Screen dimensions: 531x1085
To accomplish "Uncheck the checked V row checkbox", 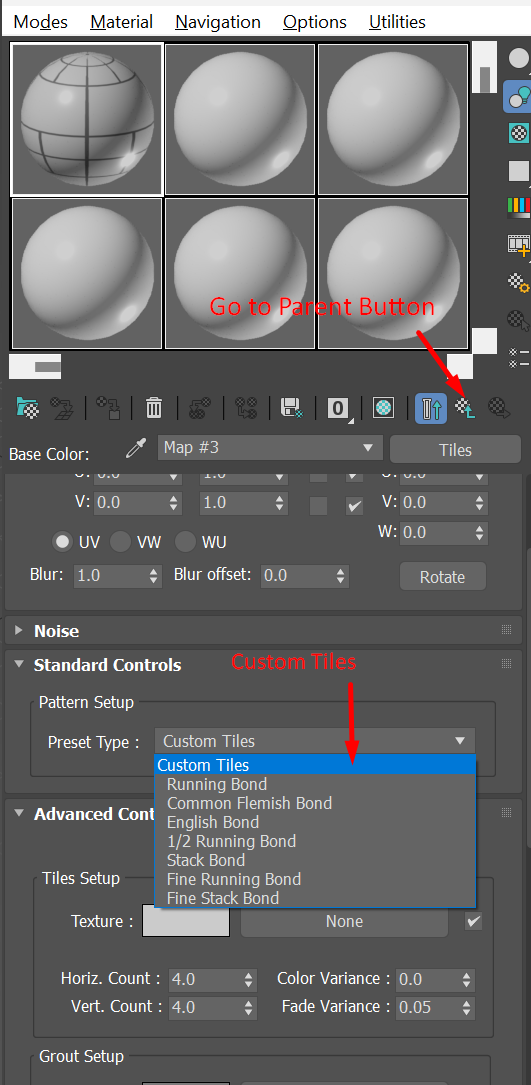I will pyautogui.click(x=354, y=506).
